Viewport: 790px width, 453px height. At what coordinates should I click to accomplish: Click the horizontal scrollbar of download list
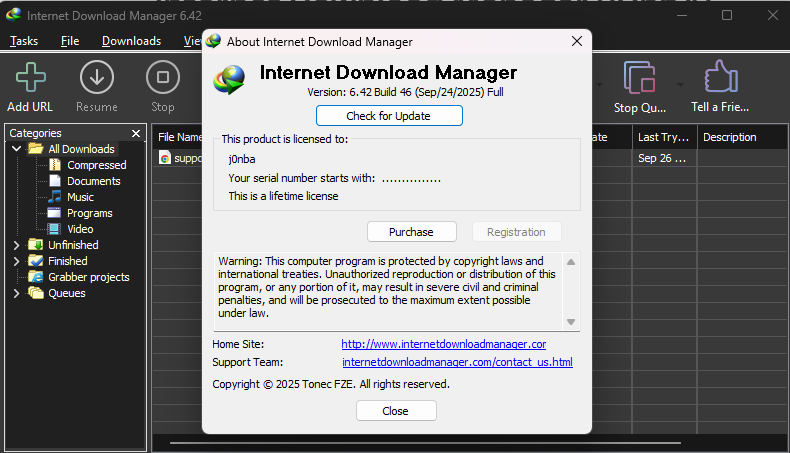click(x=425, y=443)
